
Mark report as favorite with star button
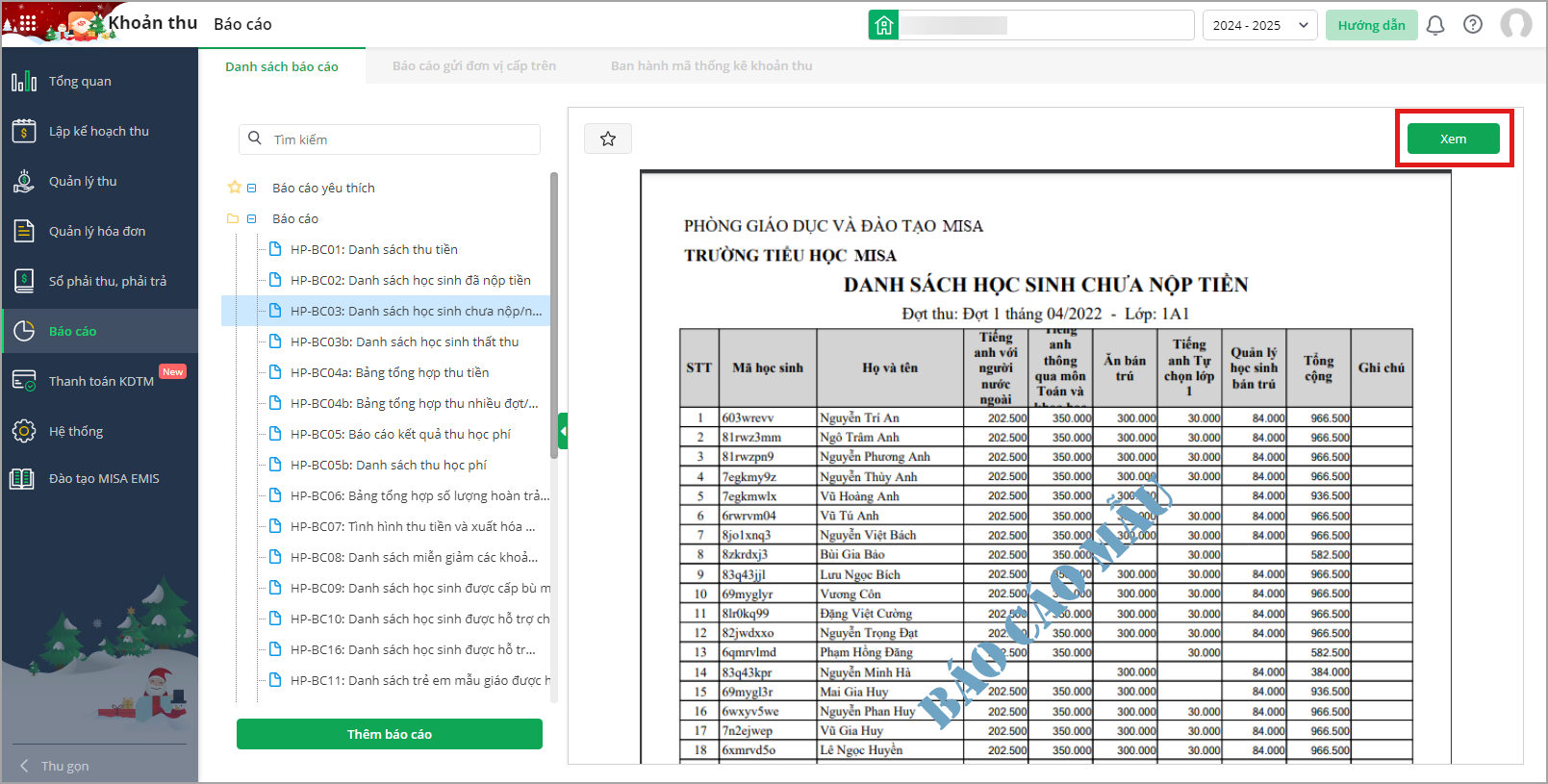[608, 139]
